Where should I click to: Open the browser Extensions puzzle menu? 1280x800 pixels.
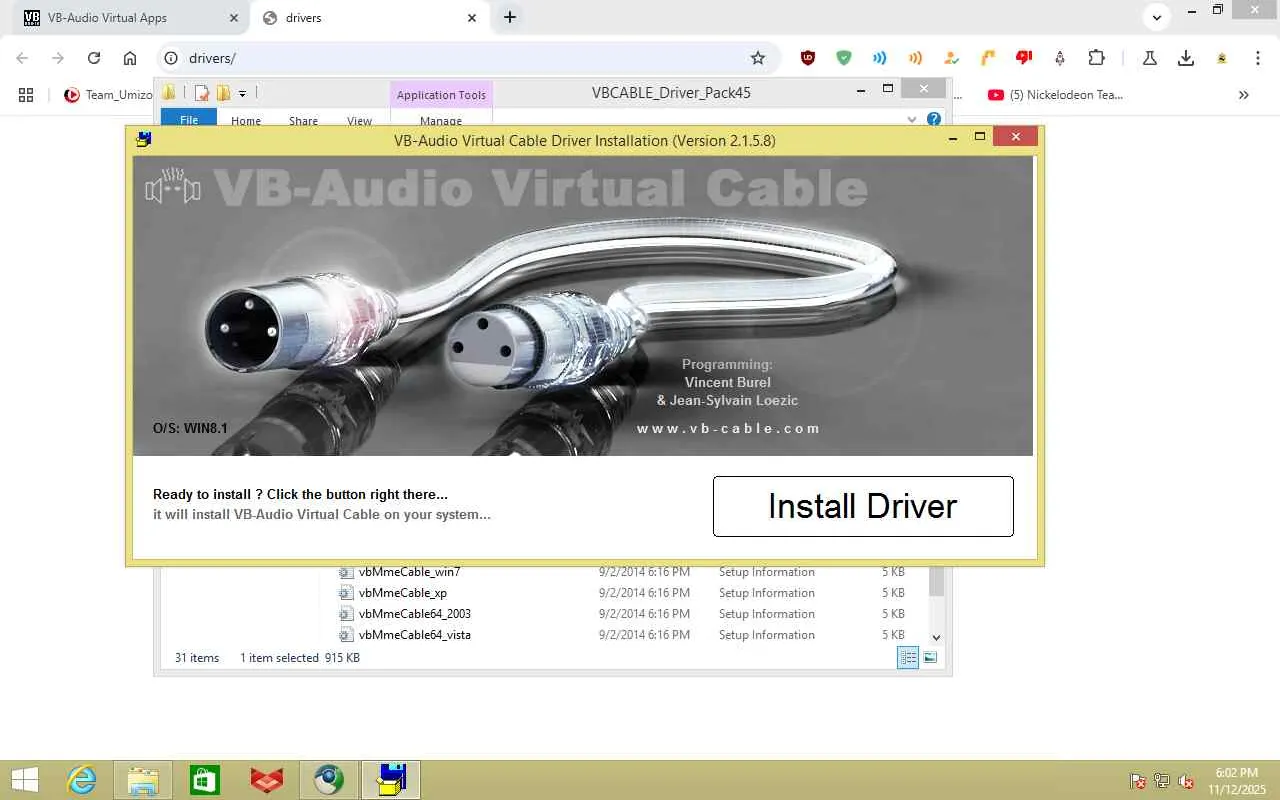pos(1096,58)
